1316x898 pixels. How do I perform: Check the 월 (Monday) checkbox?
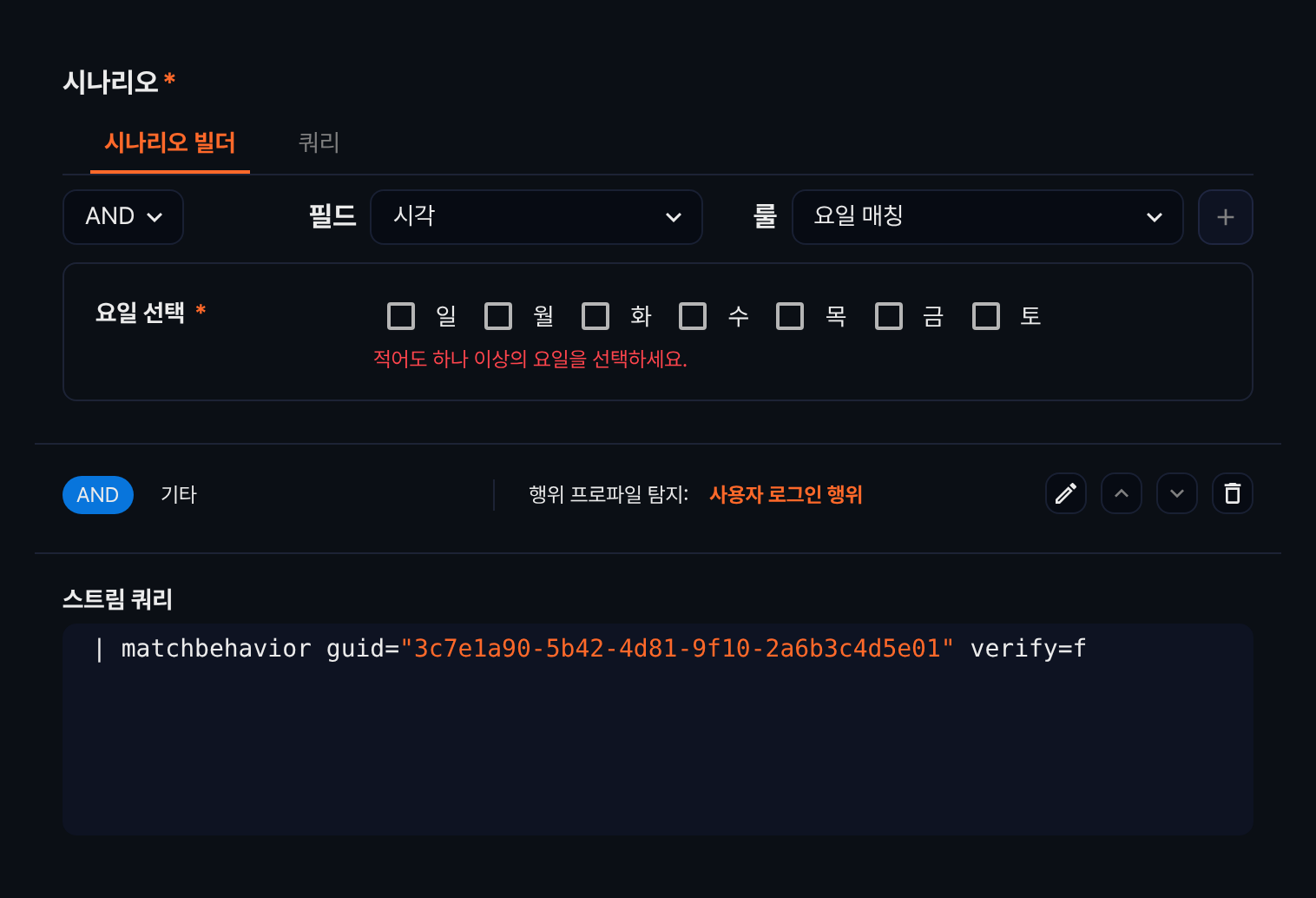(498, 316)
